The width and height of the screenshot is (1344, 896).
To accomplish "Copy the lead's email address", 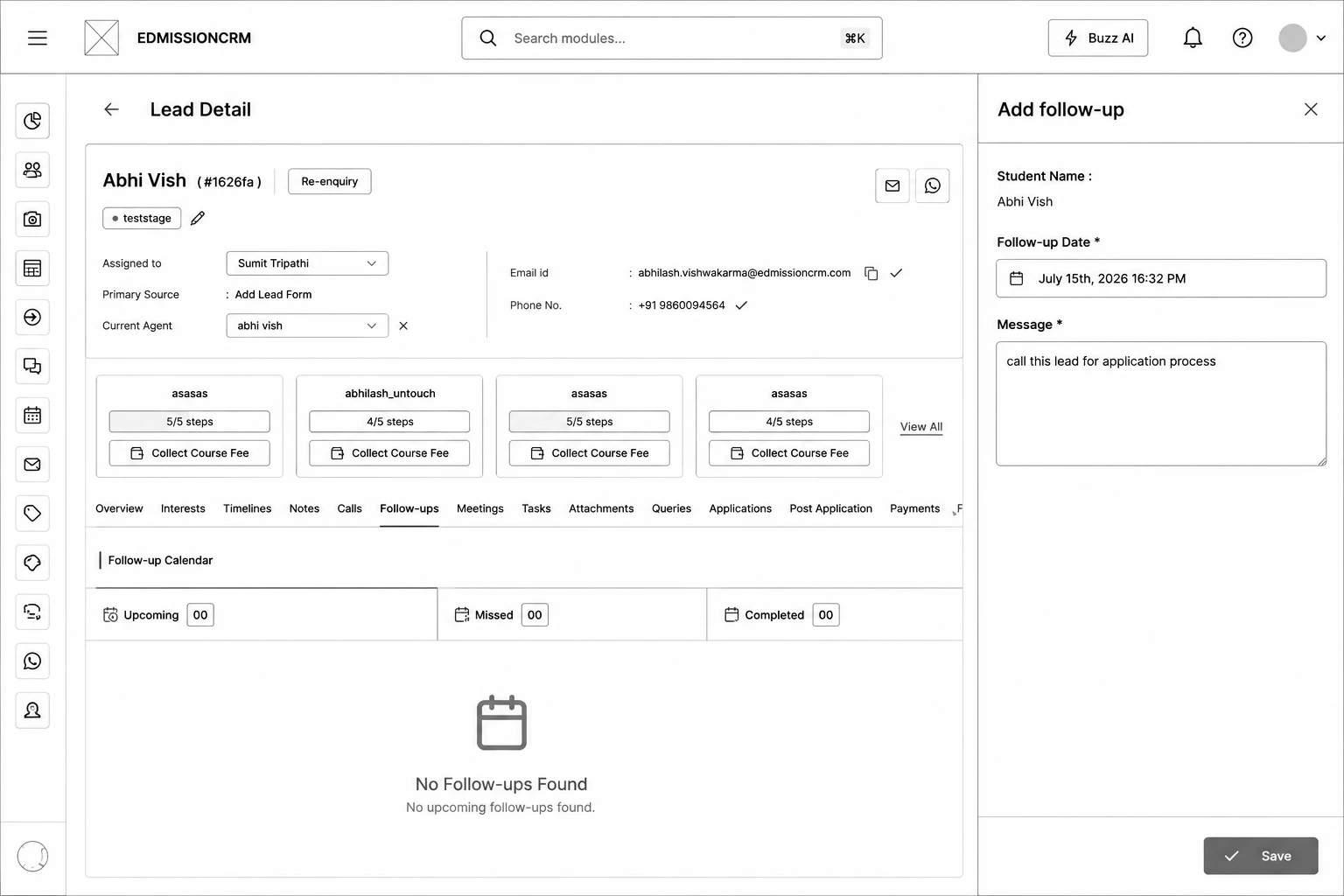I will tap(871, 273).
